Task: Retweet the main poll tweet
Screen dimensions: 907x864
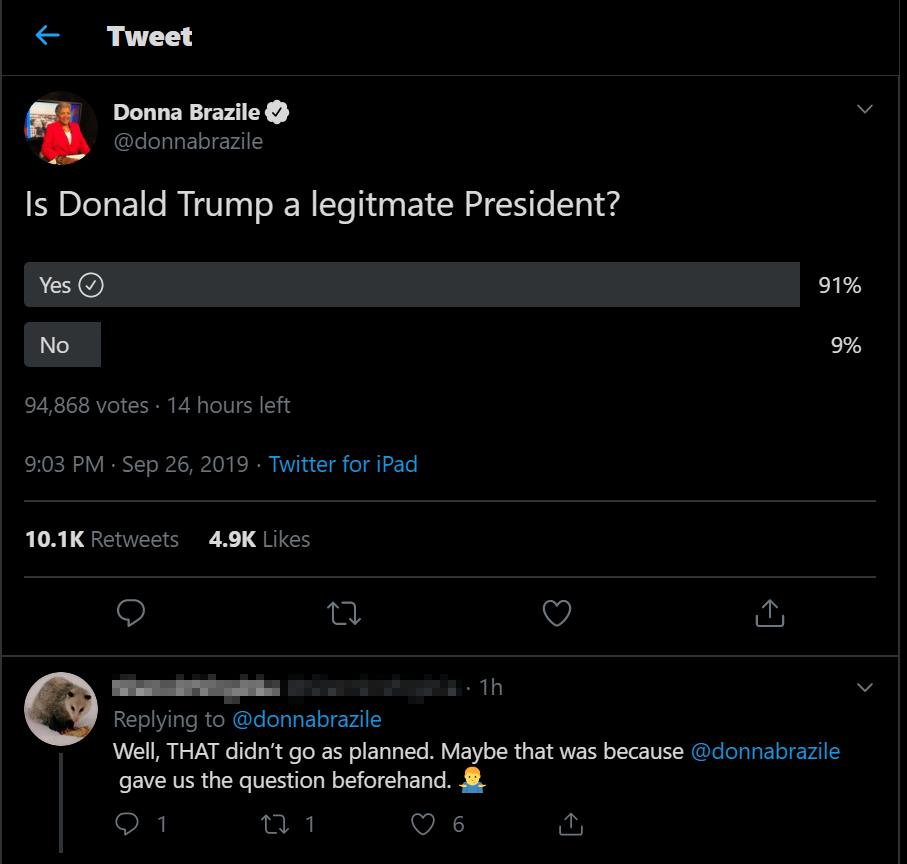Action: 344,612
